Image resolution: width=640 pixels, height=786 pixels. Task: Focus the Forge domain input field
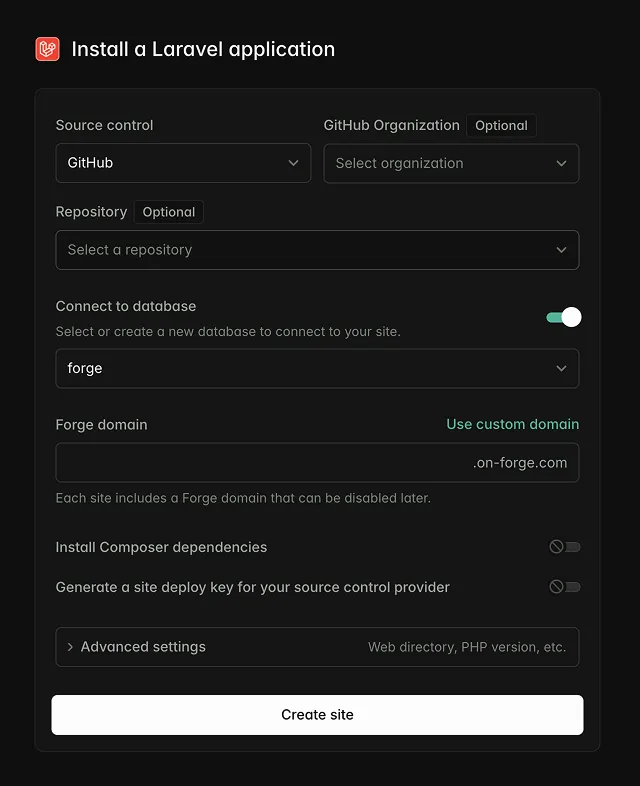tap(317, 462)
